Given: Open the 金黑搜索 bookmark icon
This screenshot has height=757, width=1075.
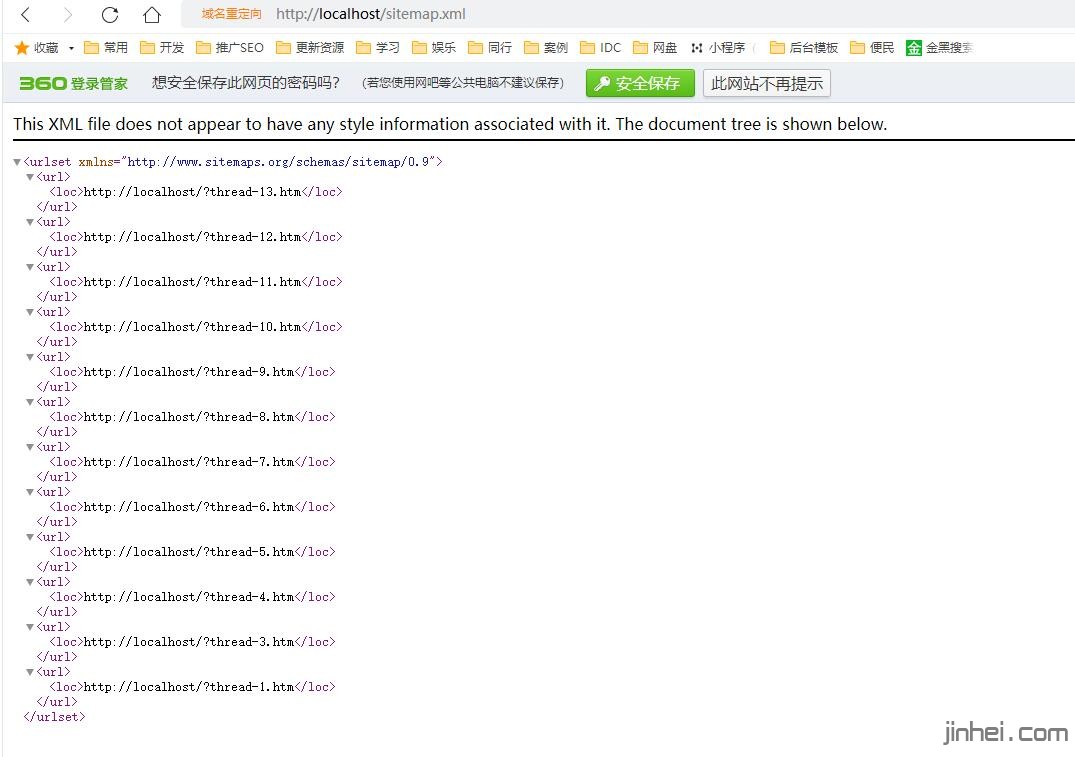Looking at the screenshot, I should [913, 48].
